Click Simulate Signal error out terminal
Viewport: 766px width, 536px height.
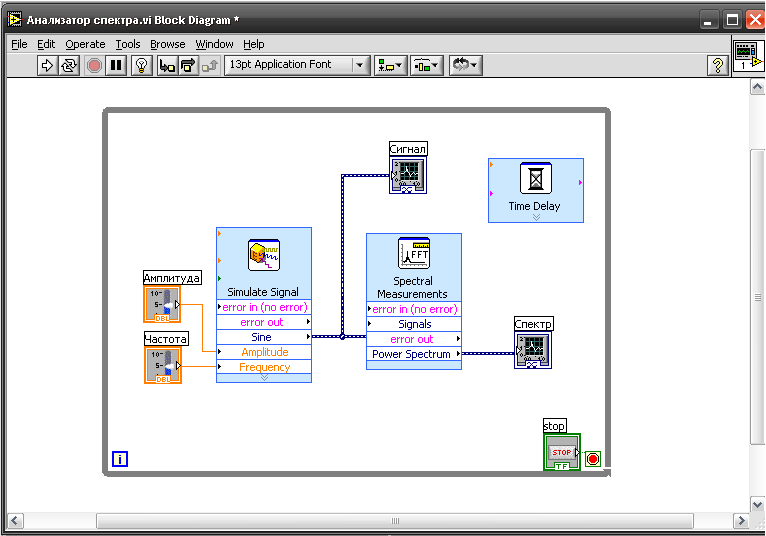click(x=264, y=322)
